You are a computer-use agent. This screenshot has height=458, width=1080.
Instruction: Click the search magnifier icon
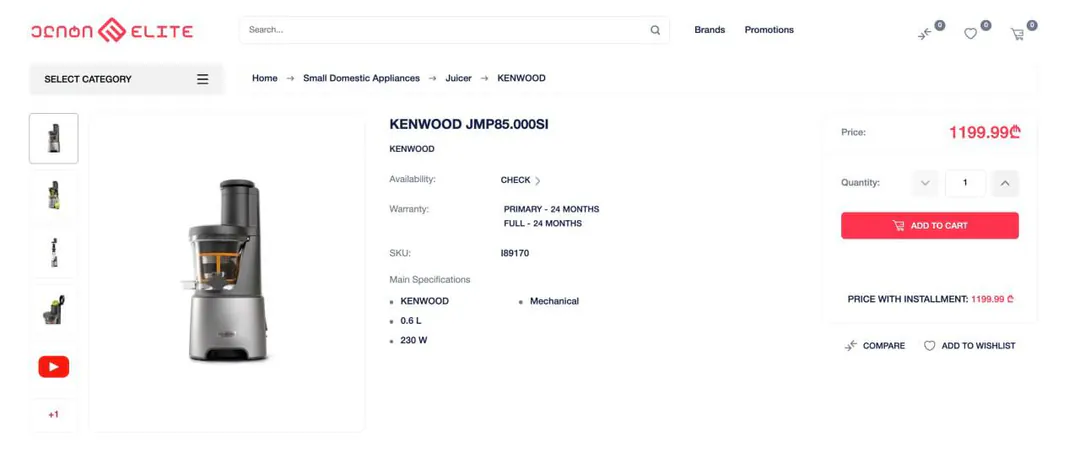point(655,30)
